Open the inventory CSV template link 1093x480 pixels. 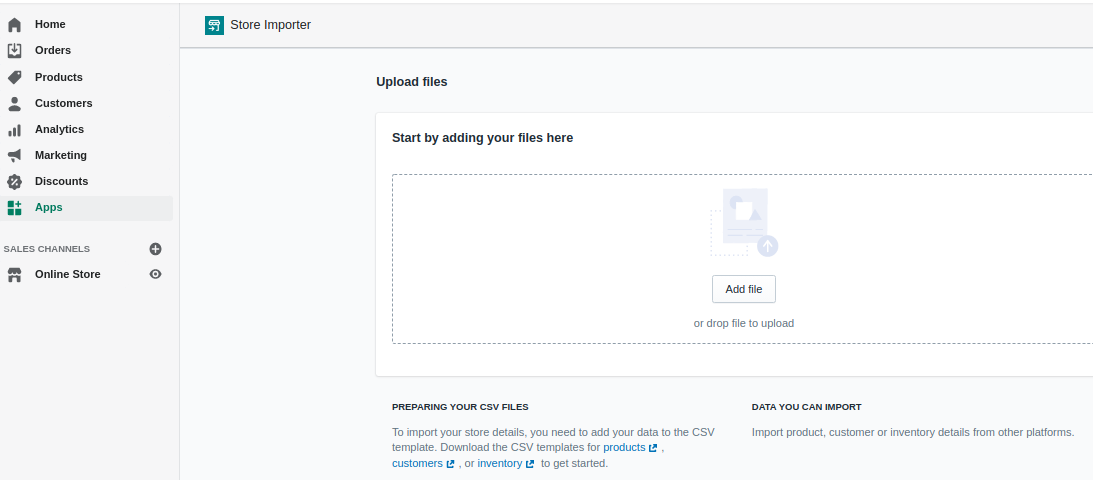500,464
